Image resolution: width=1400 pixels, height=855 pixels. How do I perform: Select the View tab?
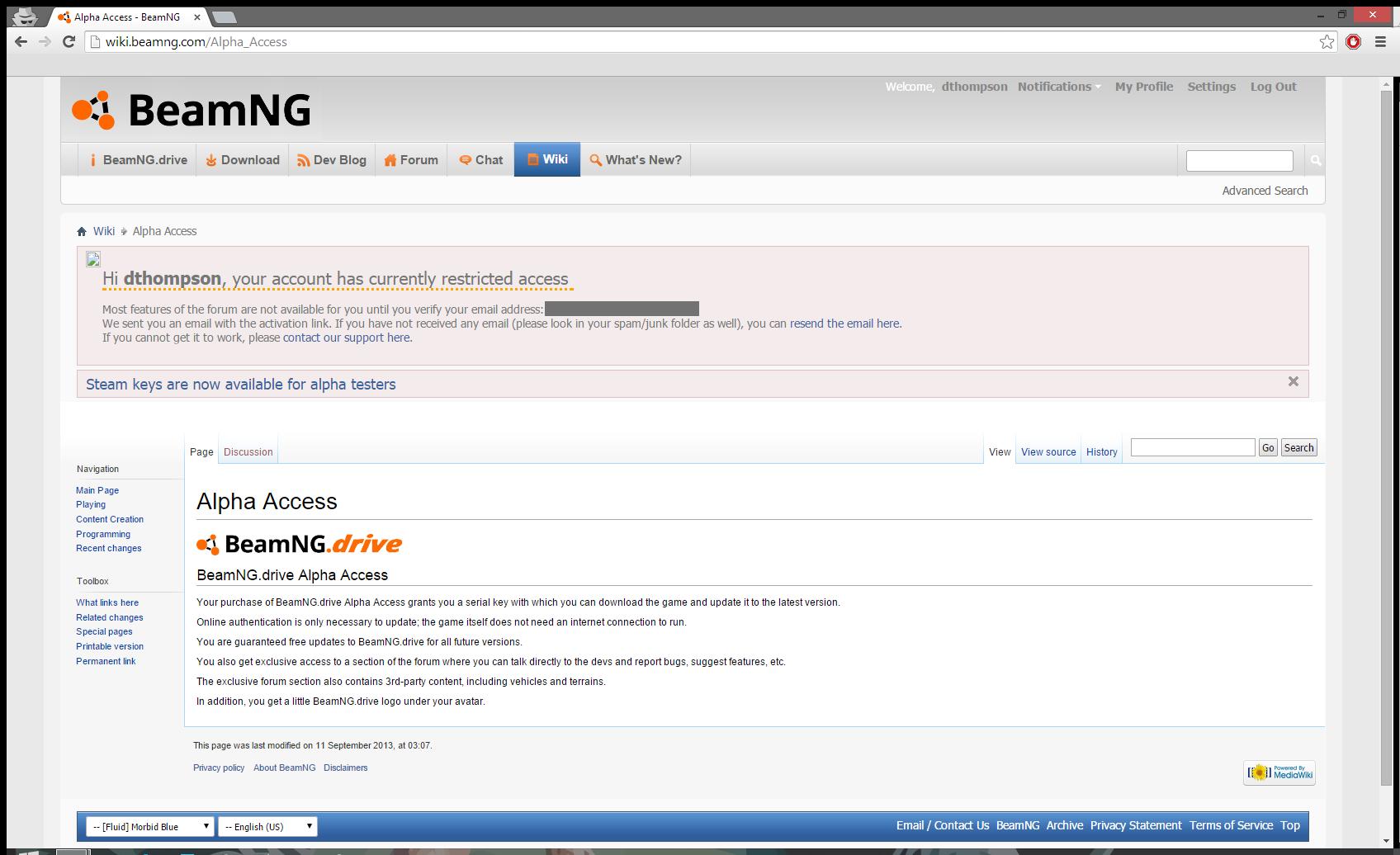1000,452
